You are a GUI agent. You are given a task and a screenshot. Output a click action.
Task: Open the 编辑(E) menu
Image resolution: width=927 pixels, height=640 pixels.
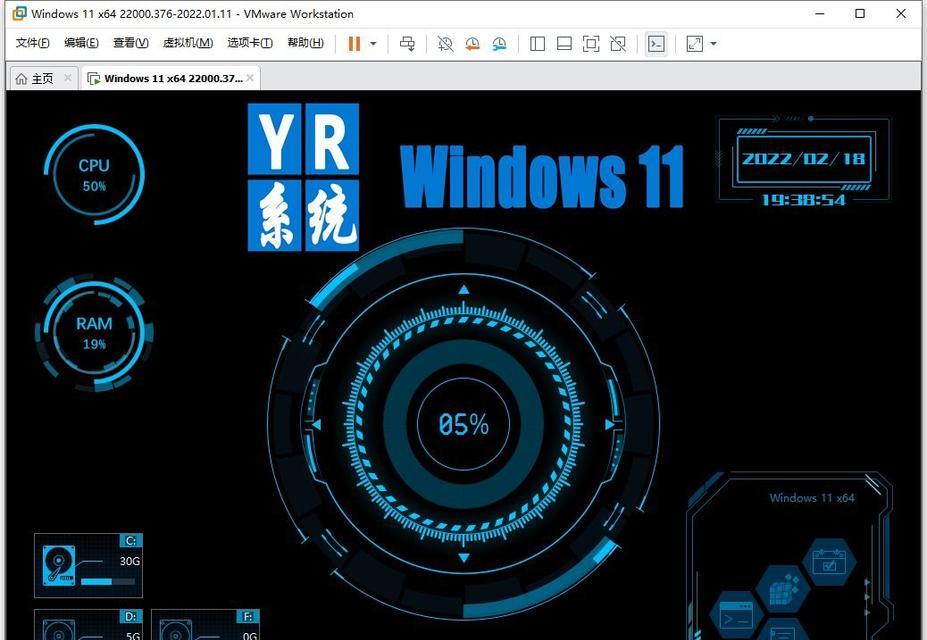[x=81, y=43]
